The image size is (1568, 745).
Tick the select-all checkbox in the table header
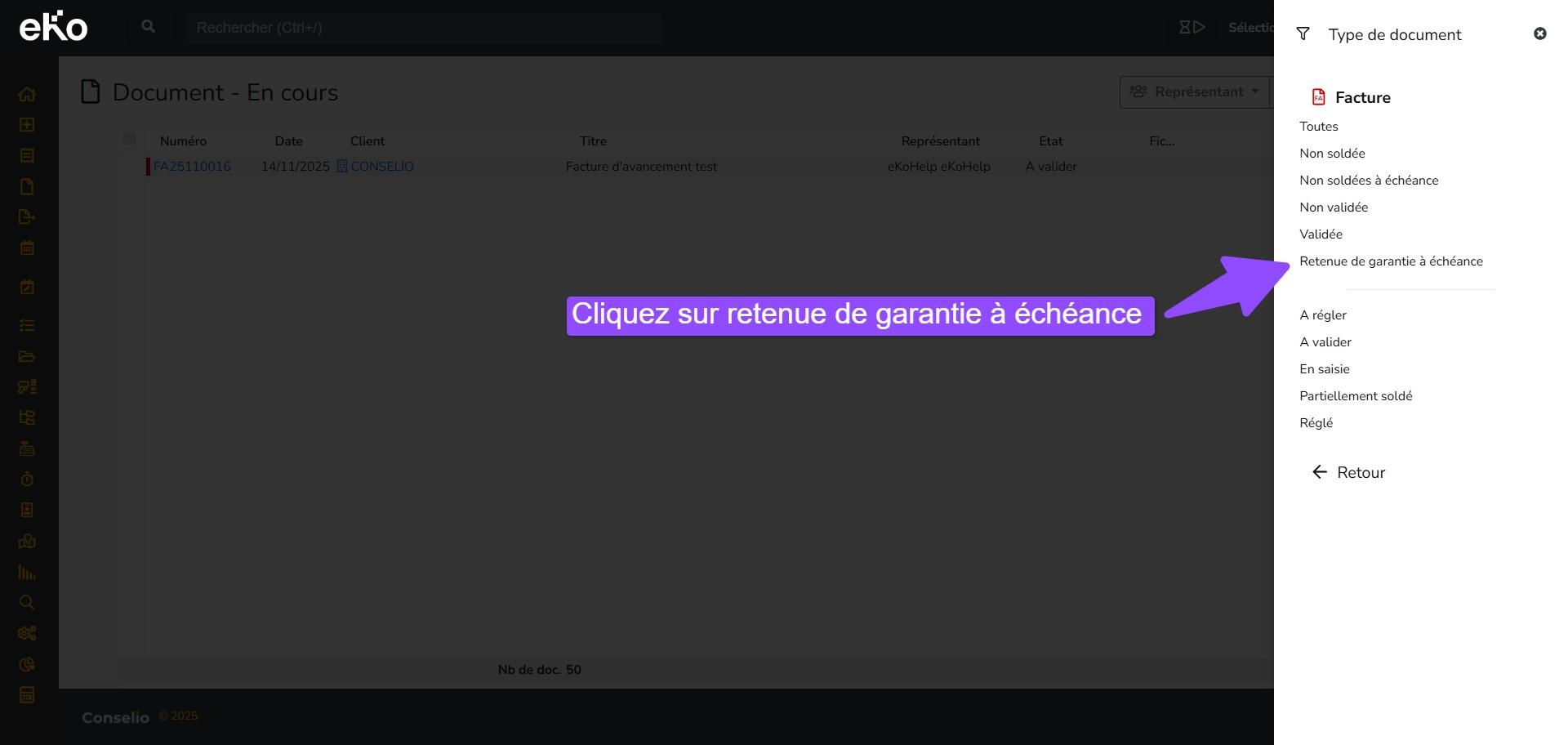[130, 139]
